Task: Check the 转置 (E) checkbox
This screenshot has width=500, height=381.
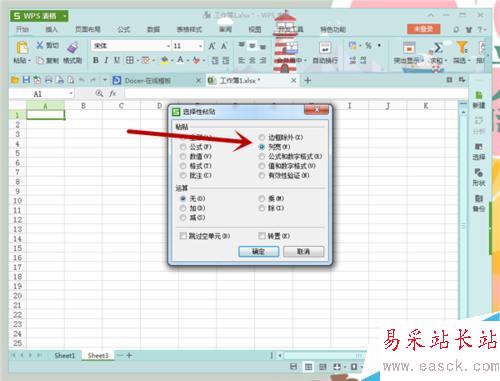Action: coord(262,236)
